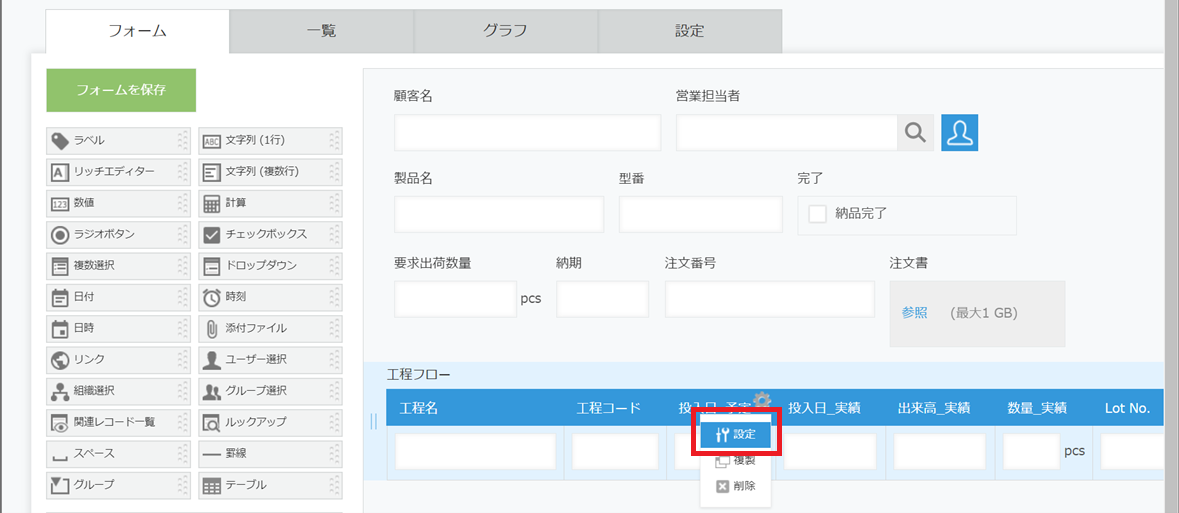This screenshot has width=1179, height=513.
Task: Select the 文字列 (1行) field icon
Action: (x=212, y=141)
